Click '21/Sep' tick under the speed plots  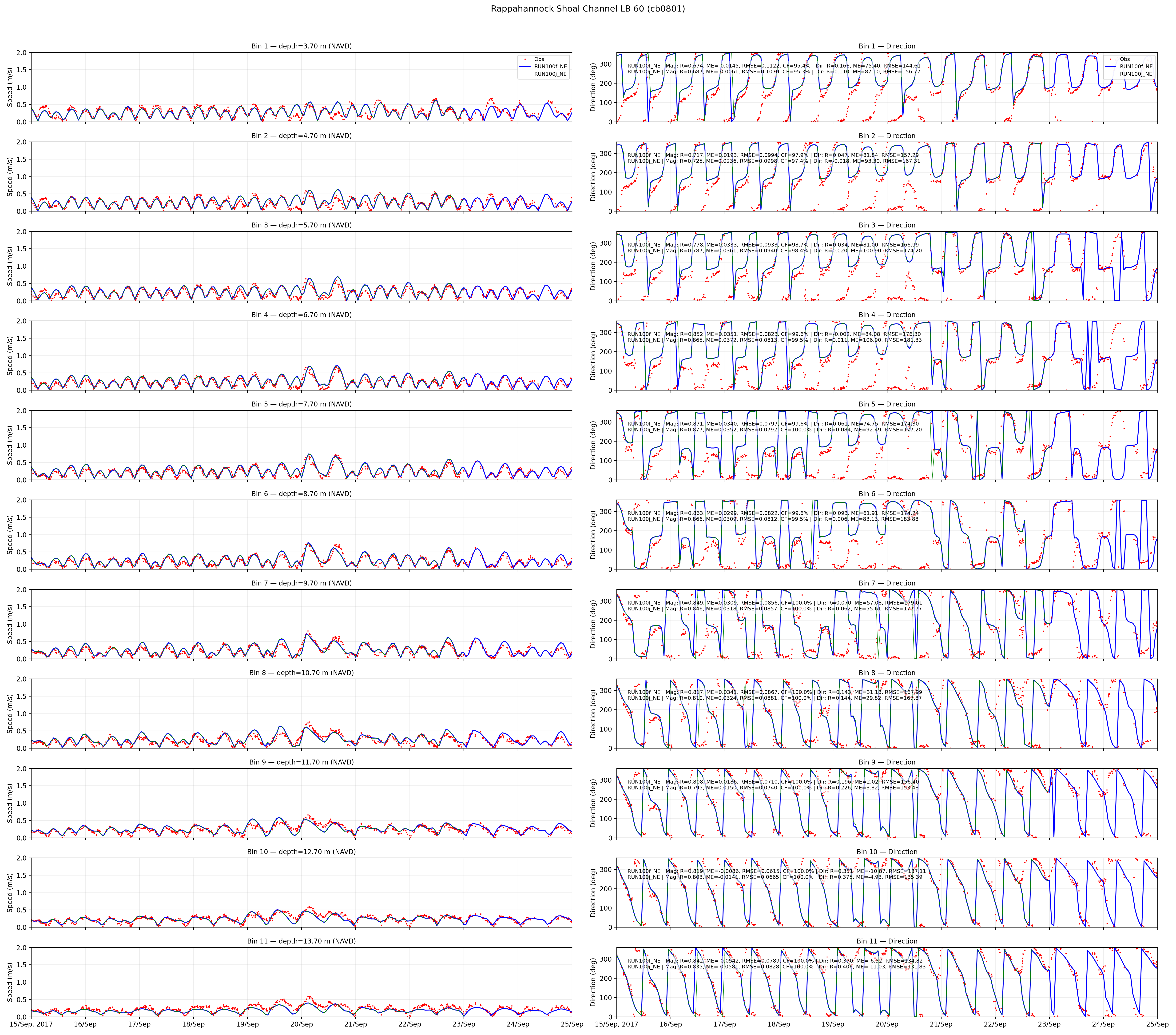click(x=356, y=1024)
